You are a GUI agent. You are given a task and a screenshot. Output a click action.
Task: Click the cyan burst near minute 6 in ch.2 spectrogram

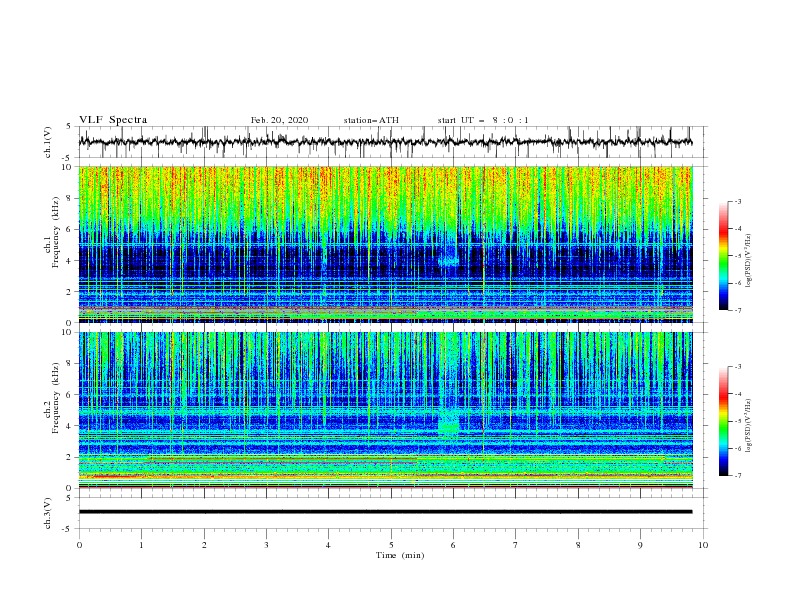[449, 423]
